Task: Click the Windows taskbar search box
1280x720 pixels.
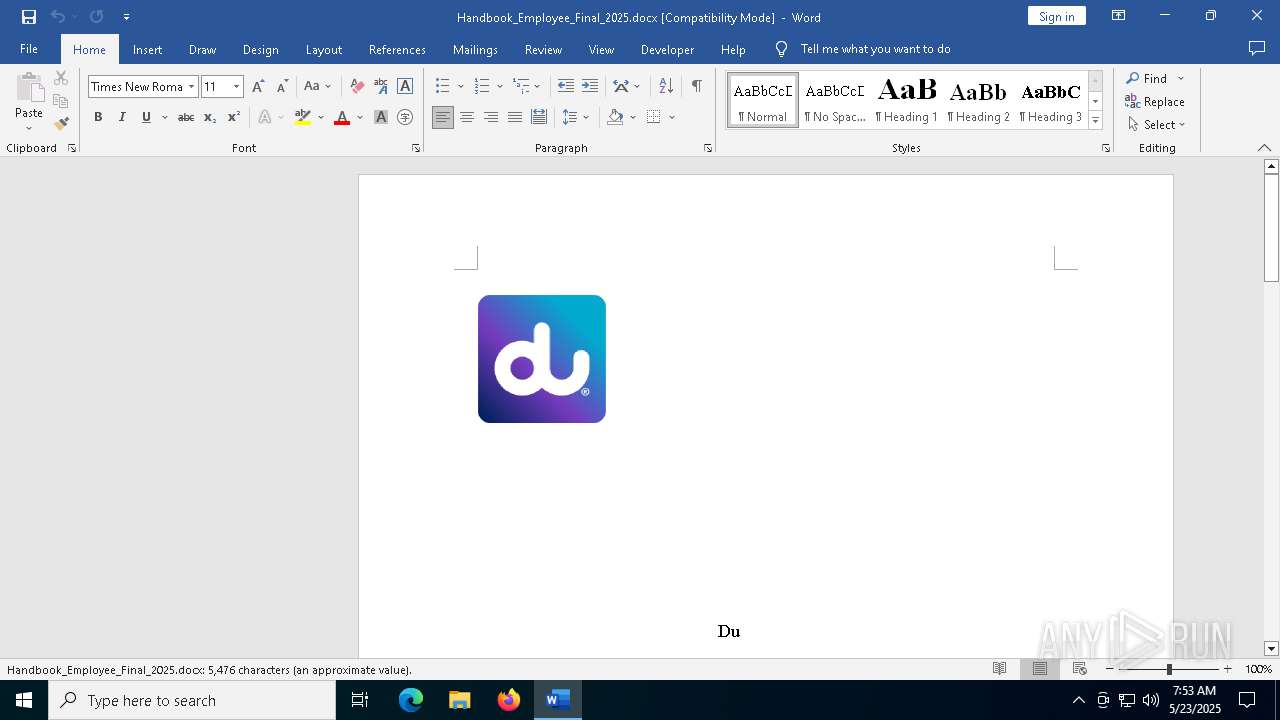Action: coord(192,700)
